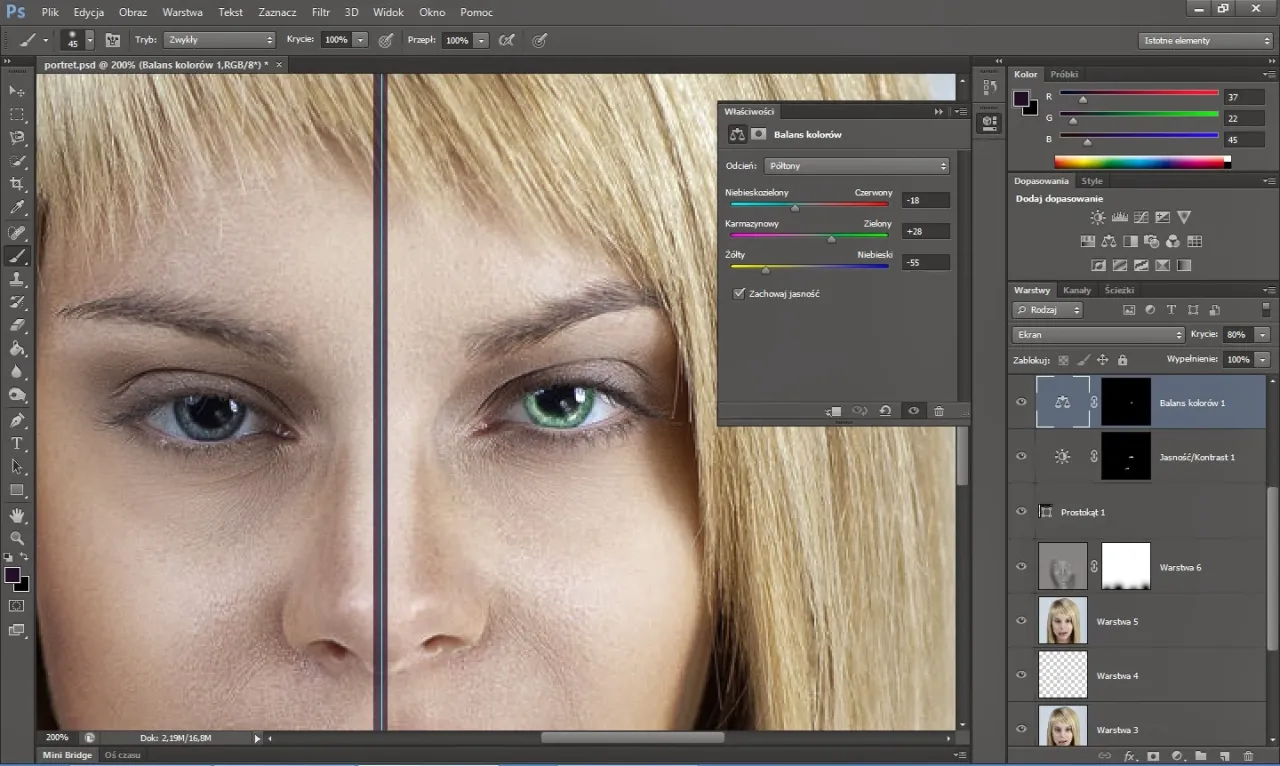Toggle the Zachowaj jasność checkbox
The height and width of the screenshot is (766, 1280).
point(739,294)
